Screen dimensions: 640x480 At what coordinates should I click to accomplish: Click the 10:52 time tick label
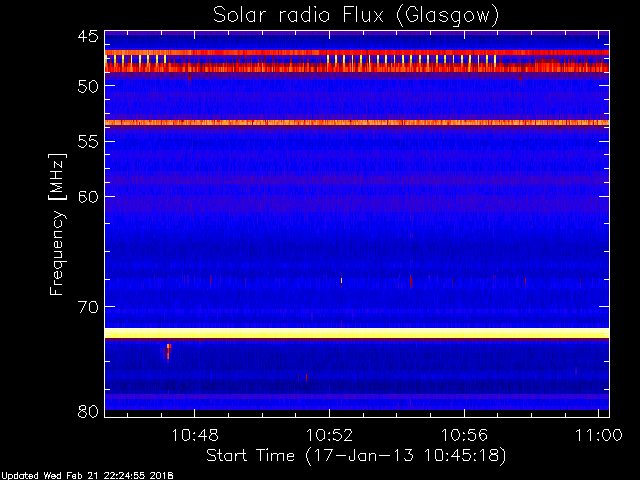point(329,435)
